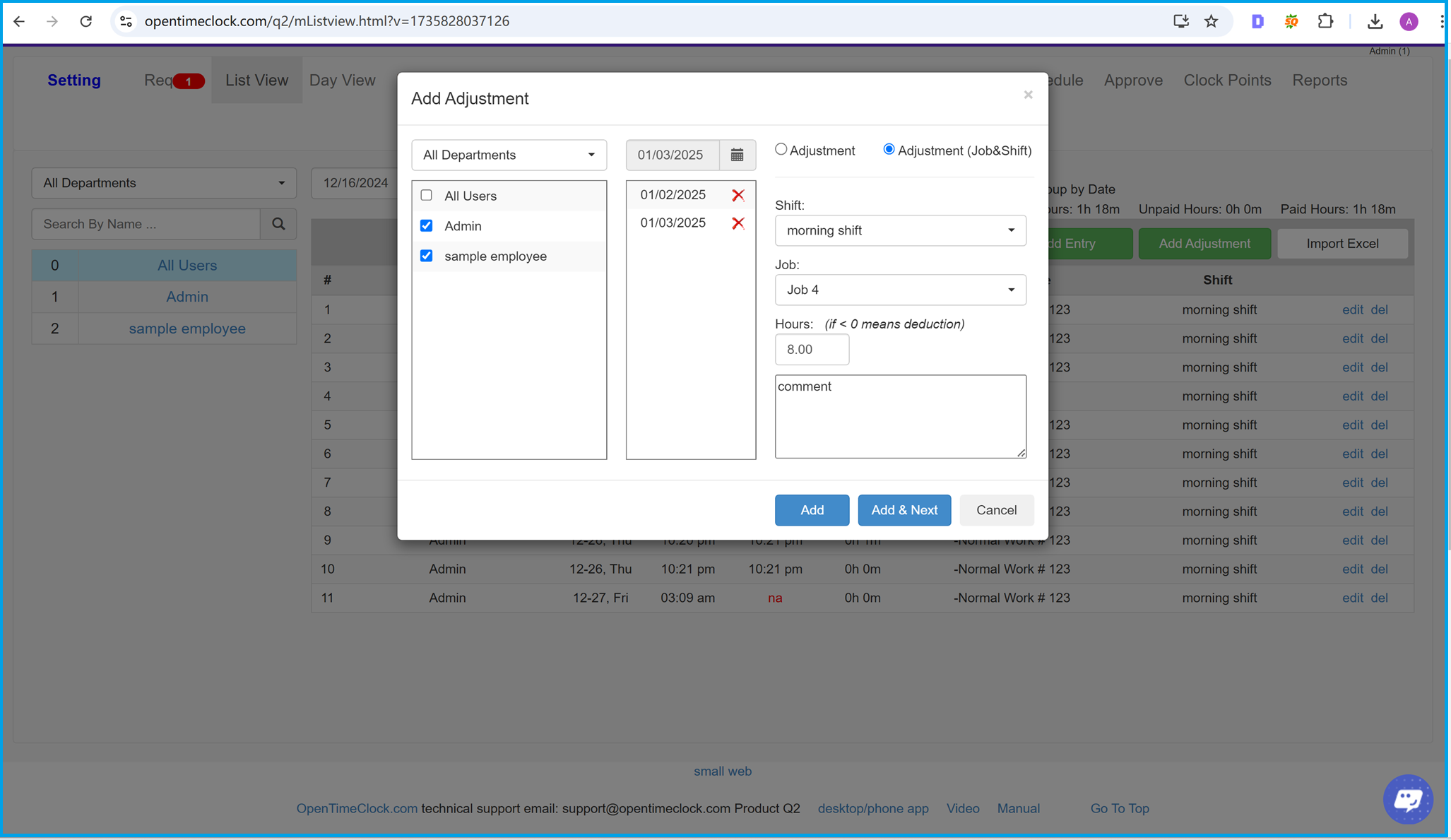Check the All Users checkbox
1451x840 pixels.
coord(426,195)
